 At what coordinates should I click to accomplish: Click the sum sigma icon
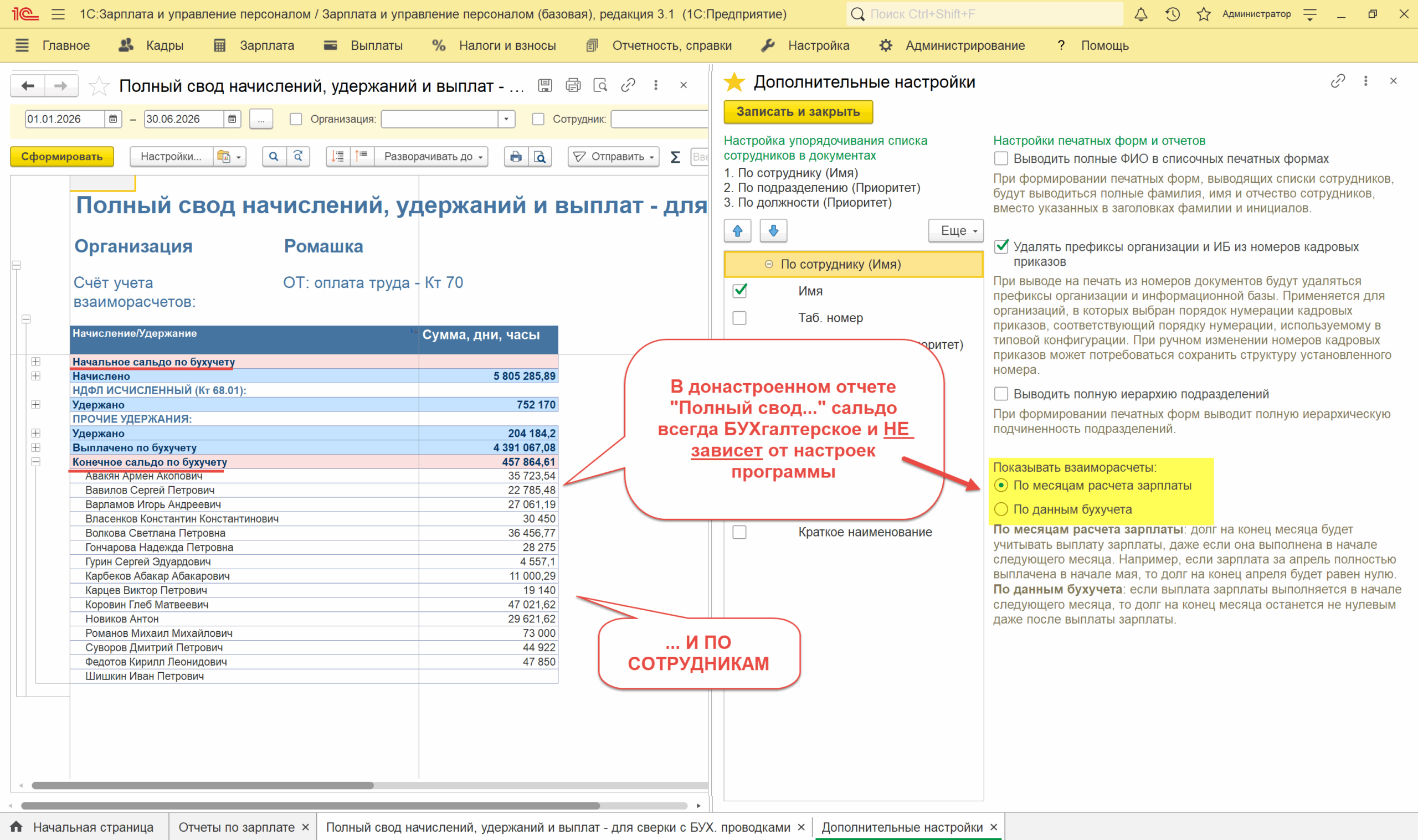(x=675, y=157)
